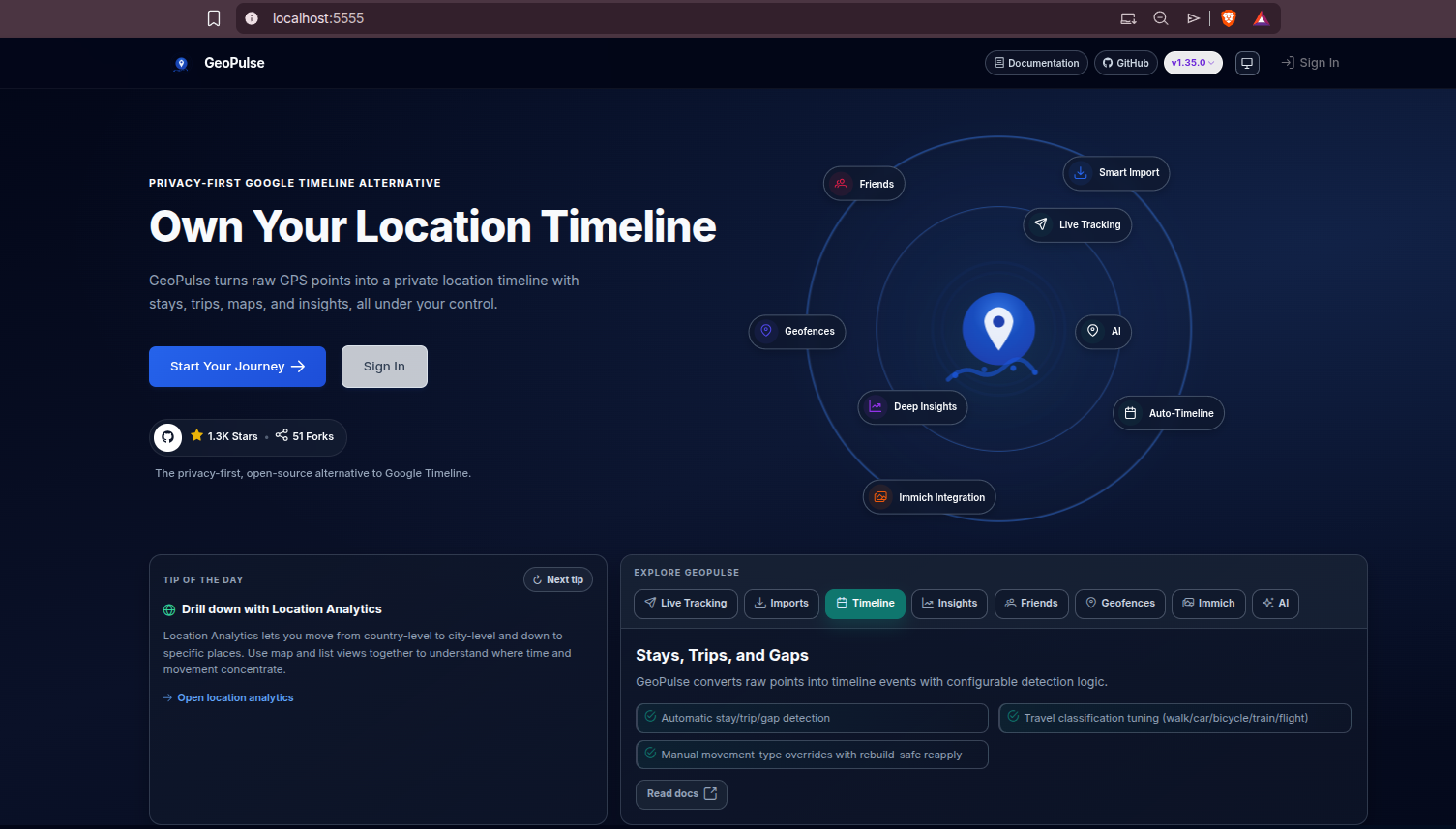Click the Drill down with Location Analytics title
The width and height of the screenshot is (1456, 829).
[282, 609]
